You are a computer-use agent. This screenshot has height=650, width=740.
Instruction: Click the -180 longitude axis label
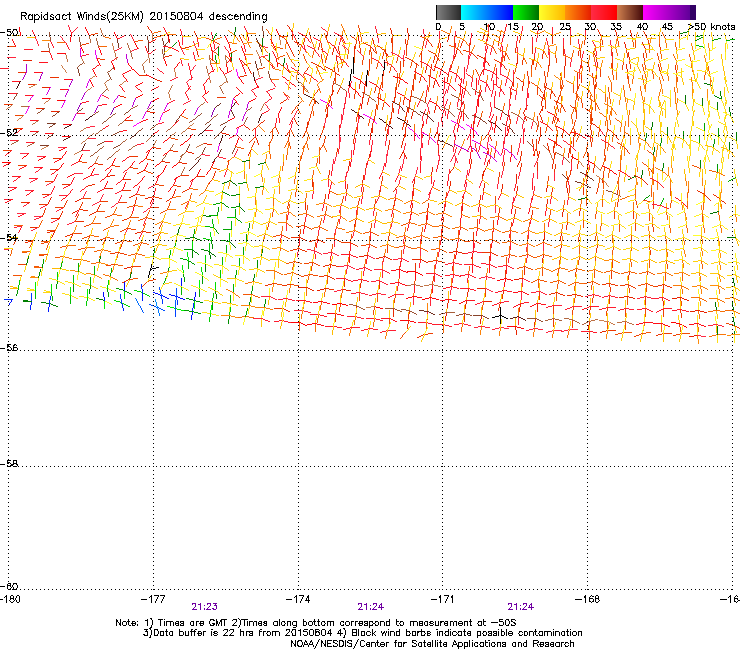(x=10, y=599)
